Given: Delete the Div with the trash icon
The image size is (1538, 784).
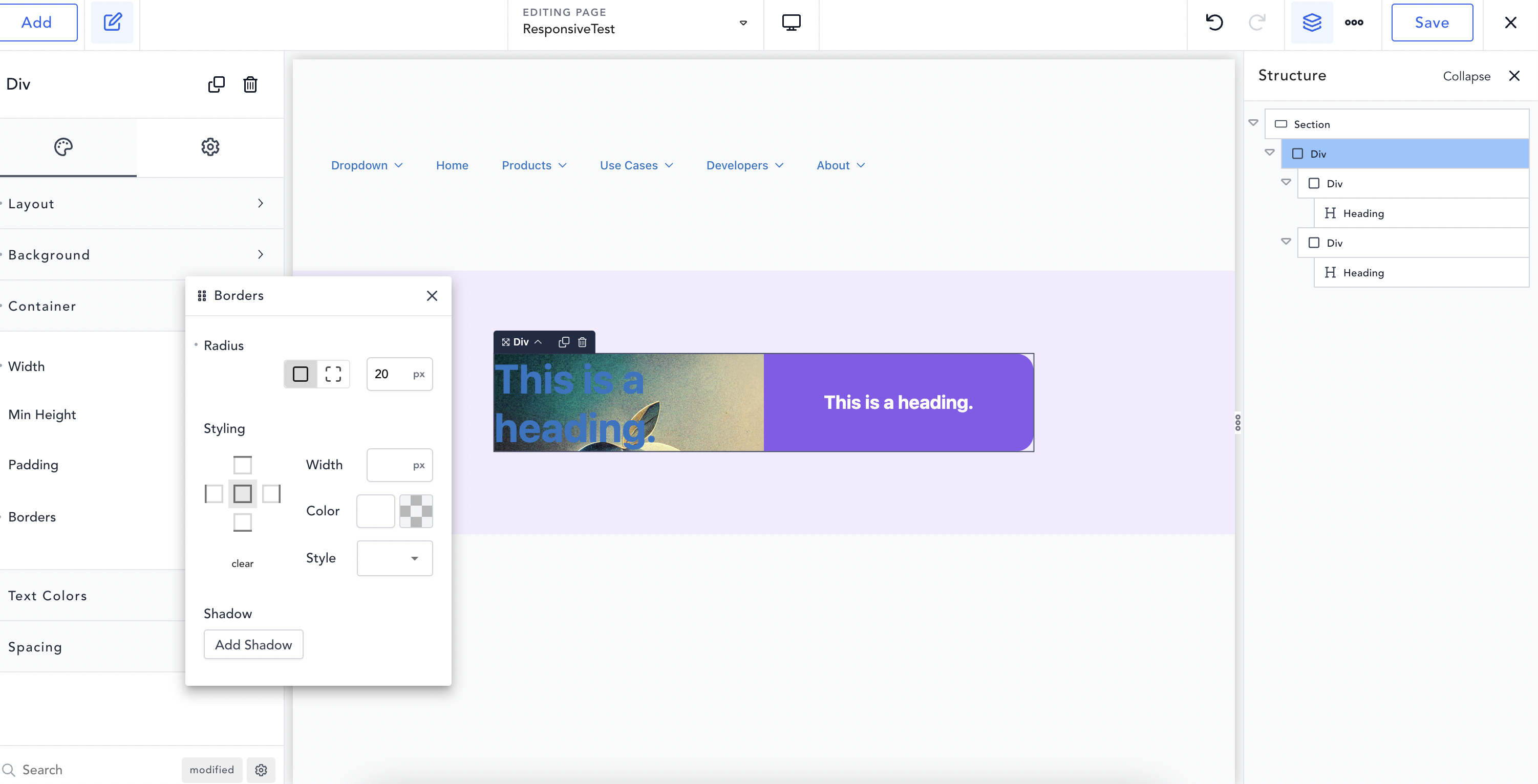Looking at the screenshot, I should coord(250,84).
